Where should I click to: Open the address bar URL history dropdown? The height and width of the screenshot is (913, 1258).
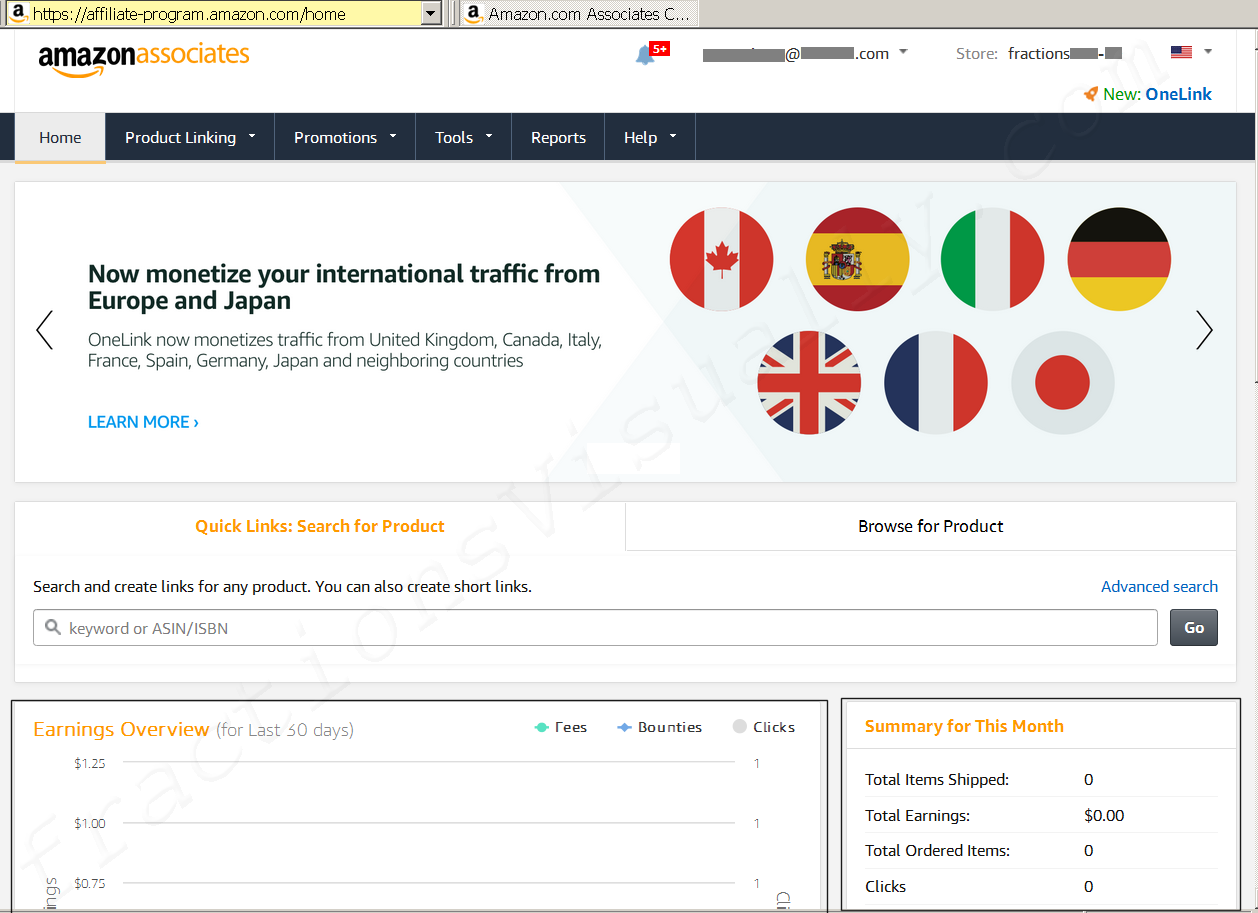point(432,14)
